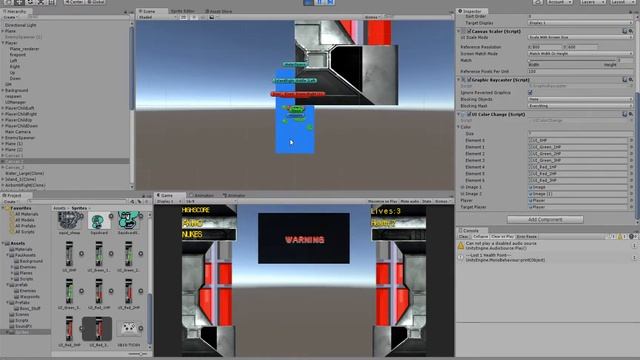This screenshot has height=360, width=640.
Task: Select Directional Light in Hierarchy
Action: coord(20,25)
